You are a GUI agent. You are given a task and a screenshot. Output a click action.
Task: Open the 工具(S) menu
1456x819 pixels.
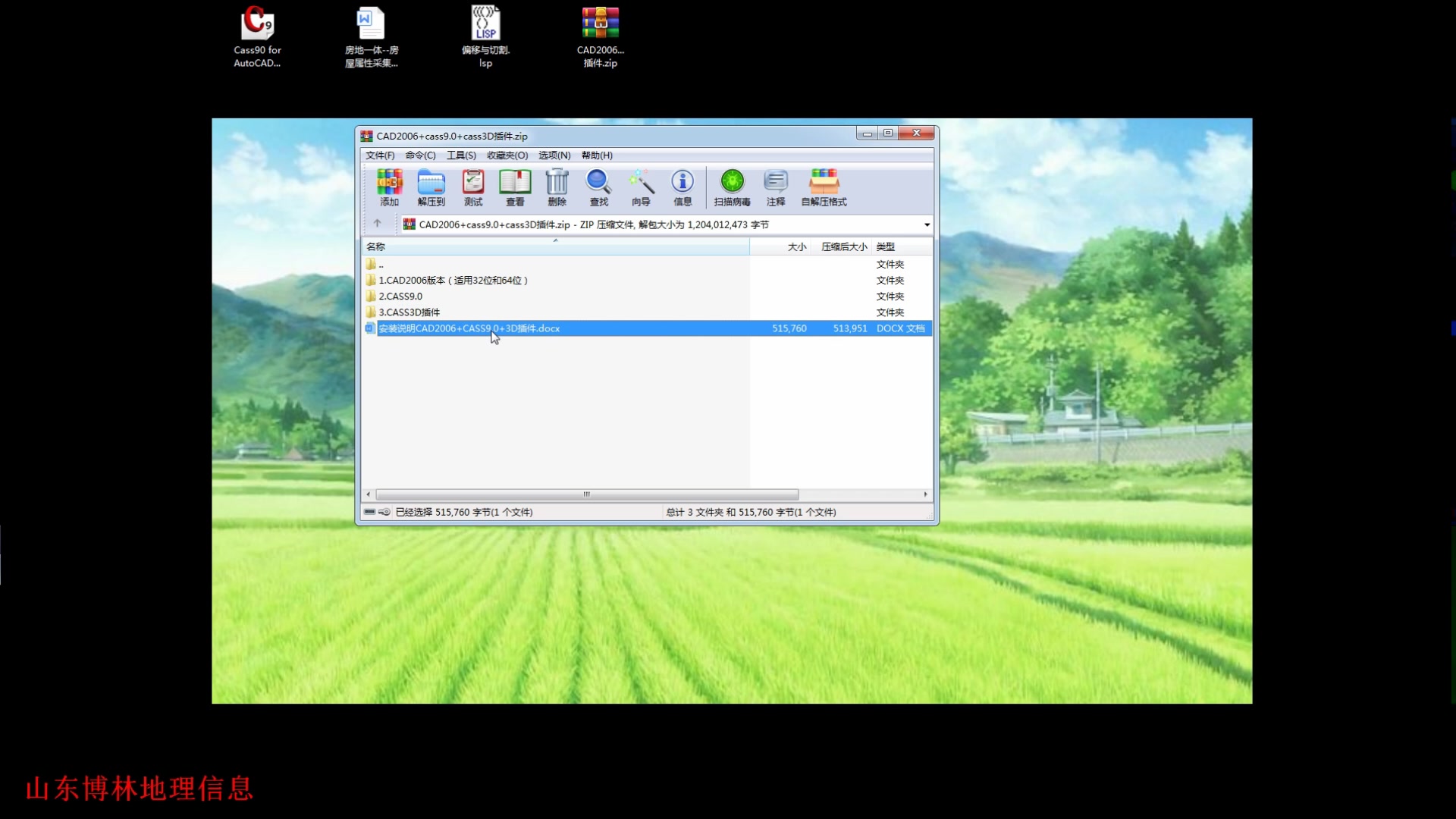(461, 155)
